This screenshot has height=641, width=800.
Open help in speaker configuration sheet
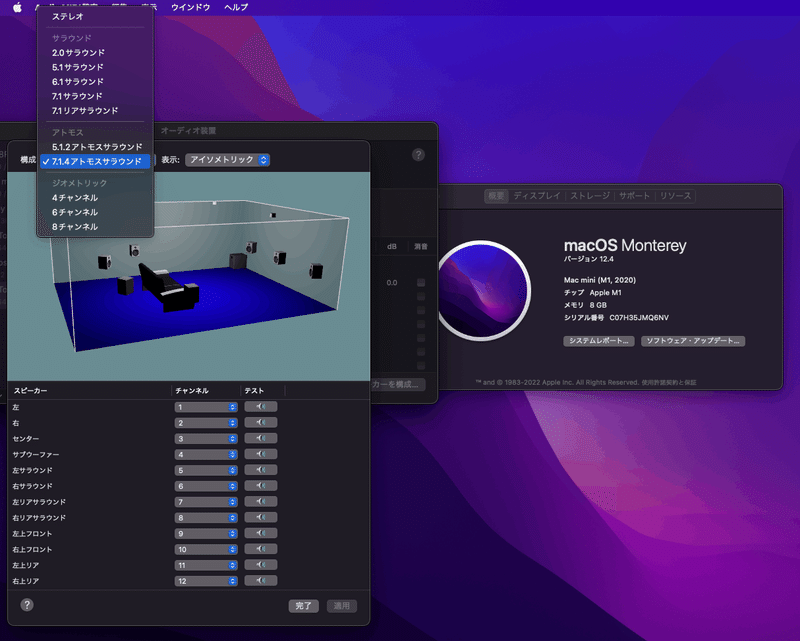pos(27,605)
